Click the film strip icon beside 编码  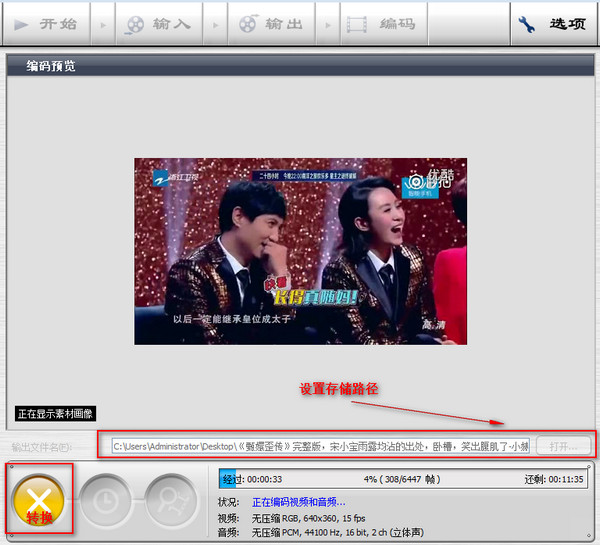tap(356, 25)
